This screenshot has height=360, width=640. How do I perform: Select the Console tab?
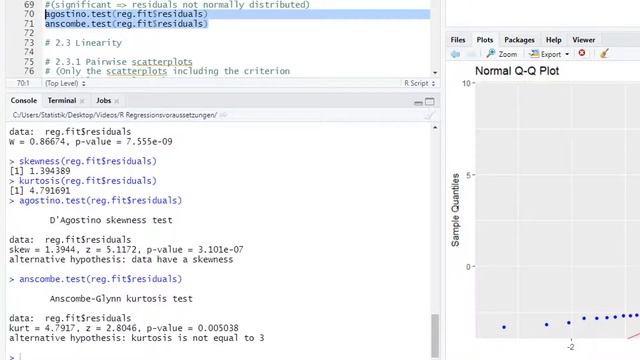point(24,100)
